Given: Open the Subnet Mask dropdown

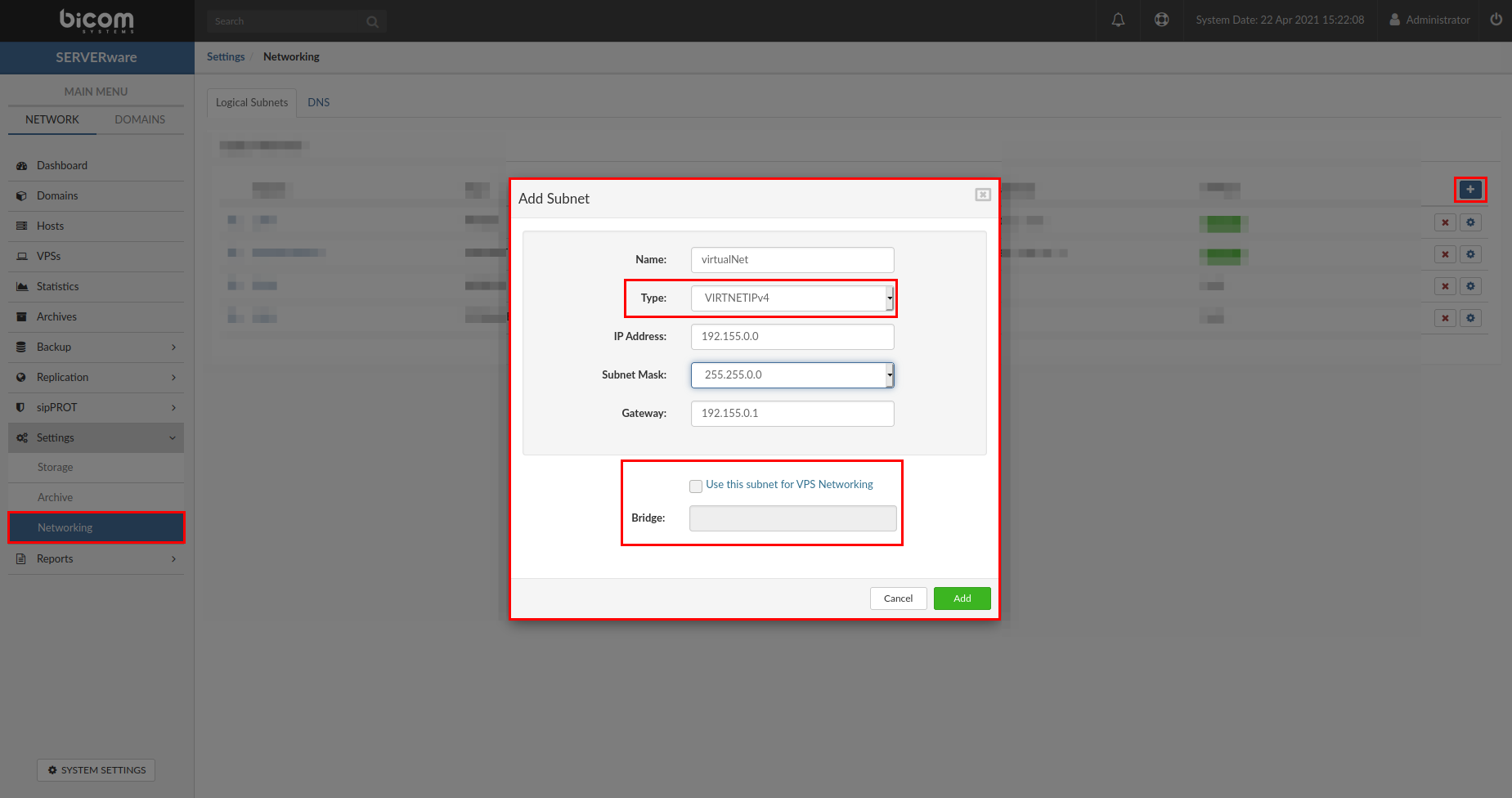Looking at the screenshot, I should 792,375.
